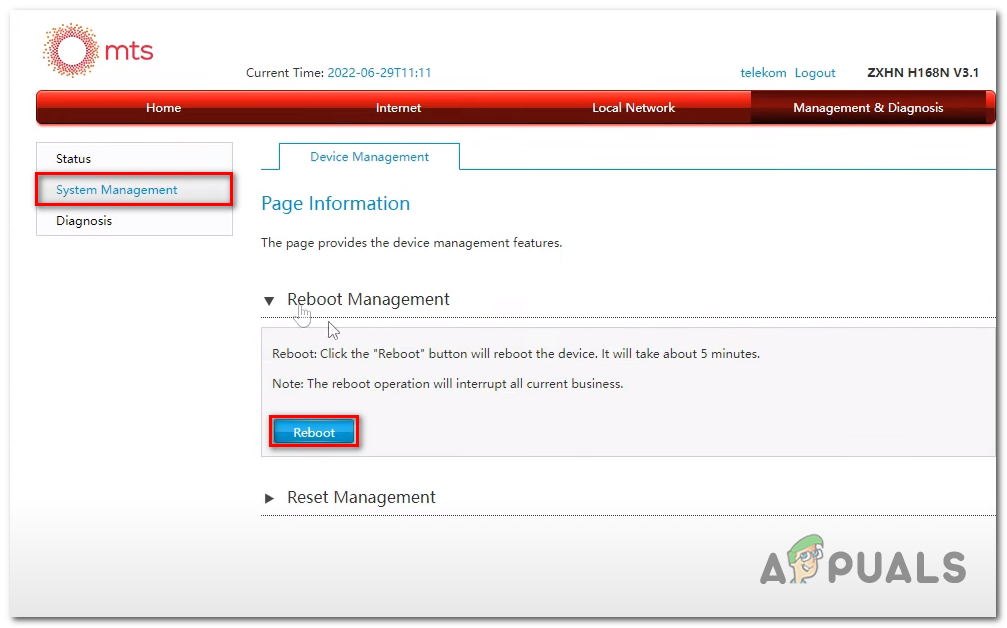Viewport: 1007px width, 628px height.
Task: Collapse the Reboot Management triangle
Action: (269, 301)
